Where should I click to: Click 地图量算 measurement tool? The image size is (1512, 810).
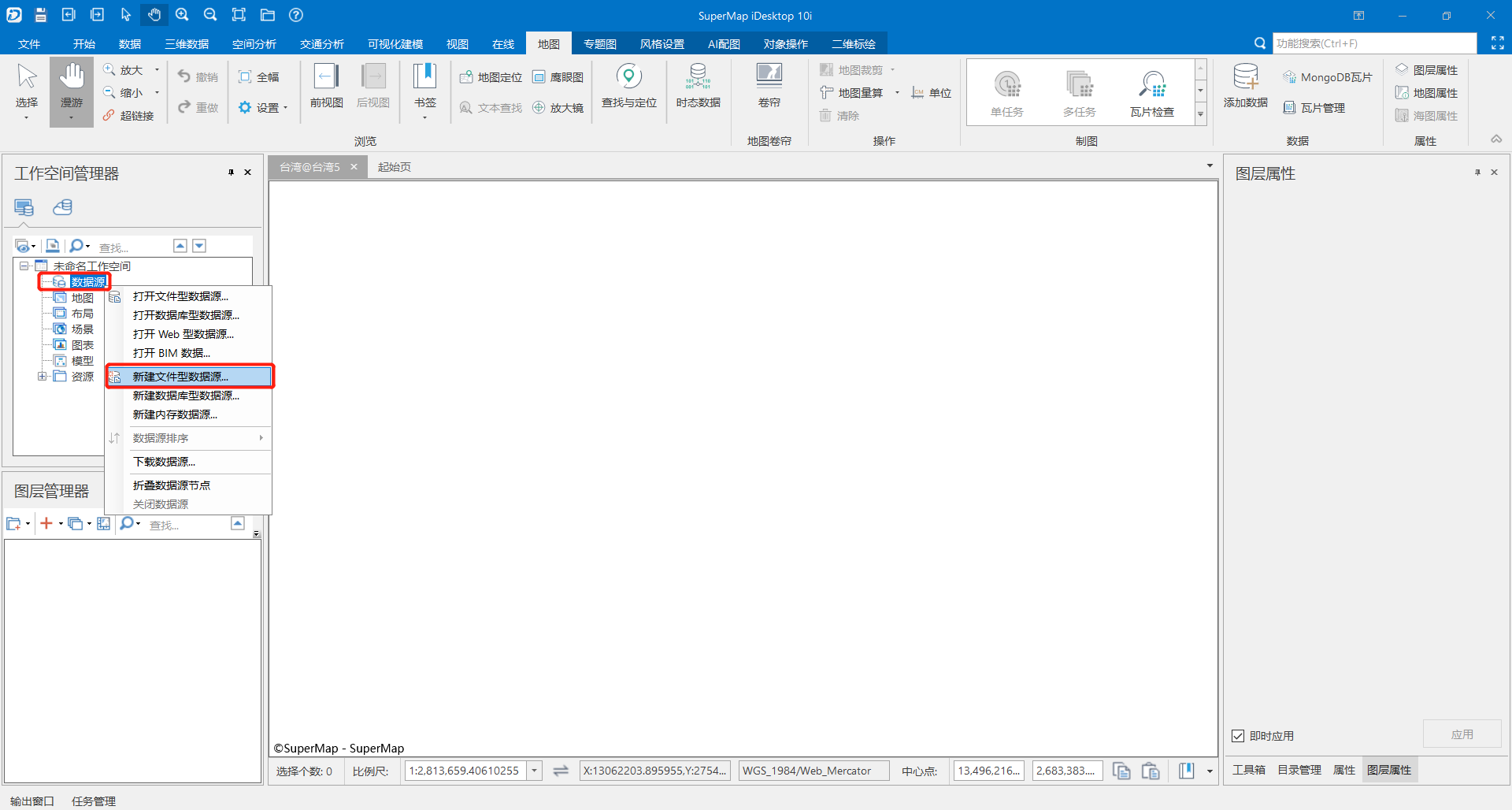tap(853, 93)
